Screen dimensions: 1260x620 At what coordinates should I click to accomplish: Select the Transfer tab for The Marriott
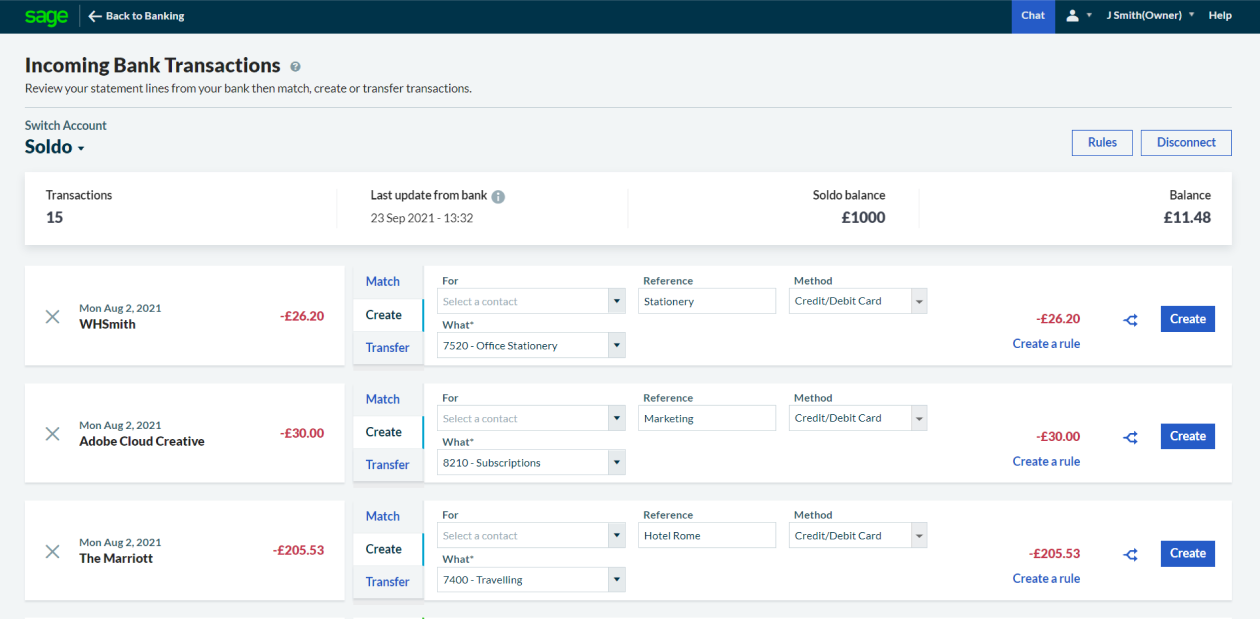(x=388, y=582)
